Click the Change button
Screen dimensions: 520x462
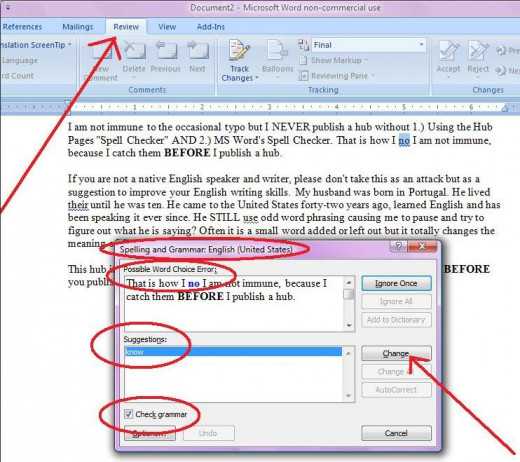[396, 353]
